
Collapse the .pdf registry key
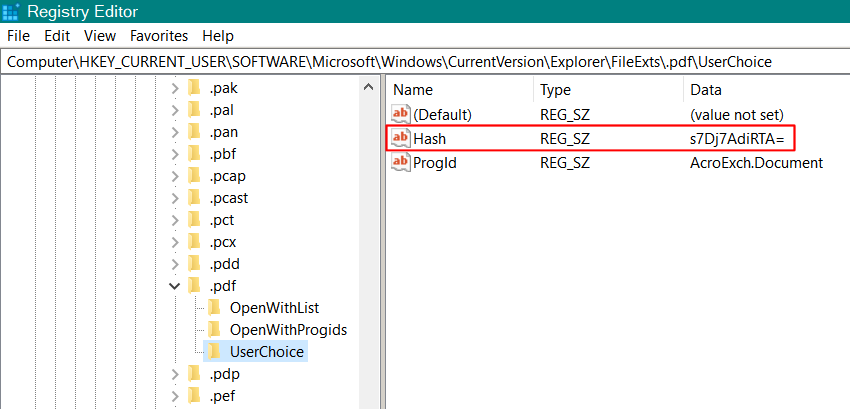(x=175, y=286)
